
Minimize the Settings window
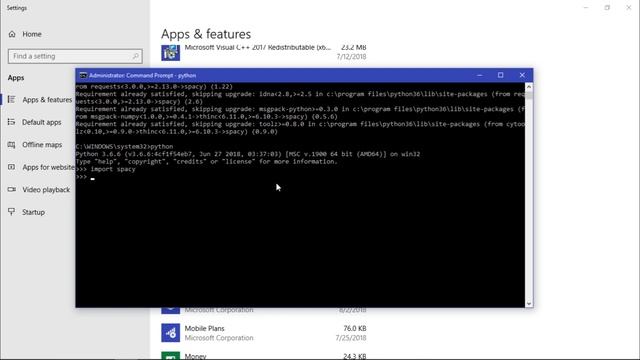[x=586, y=8]
